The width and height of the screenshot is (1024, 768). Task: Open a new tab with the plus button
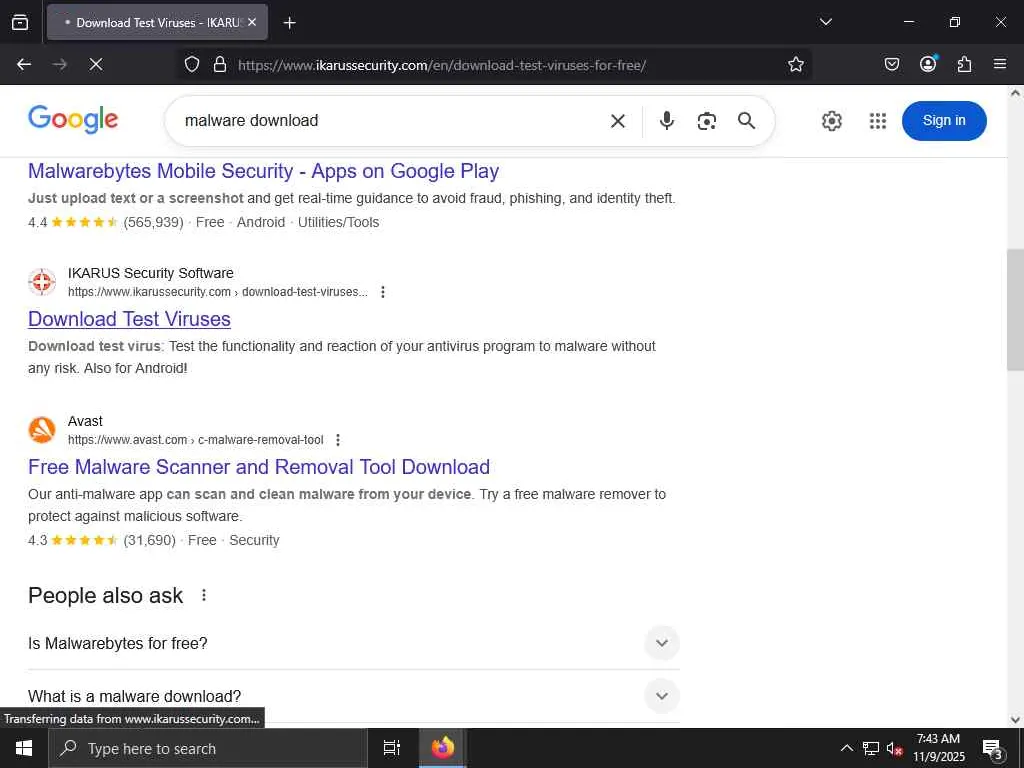click(x=289, y=23)
